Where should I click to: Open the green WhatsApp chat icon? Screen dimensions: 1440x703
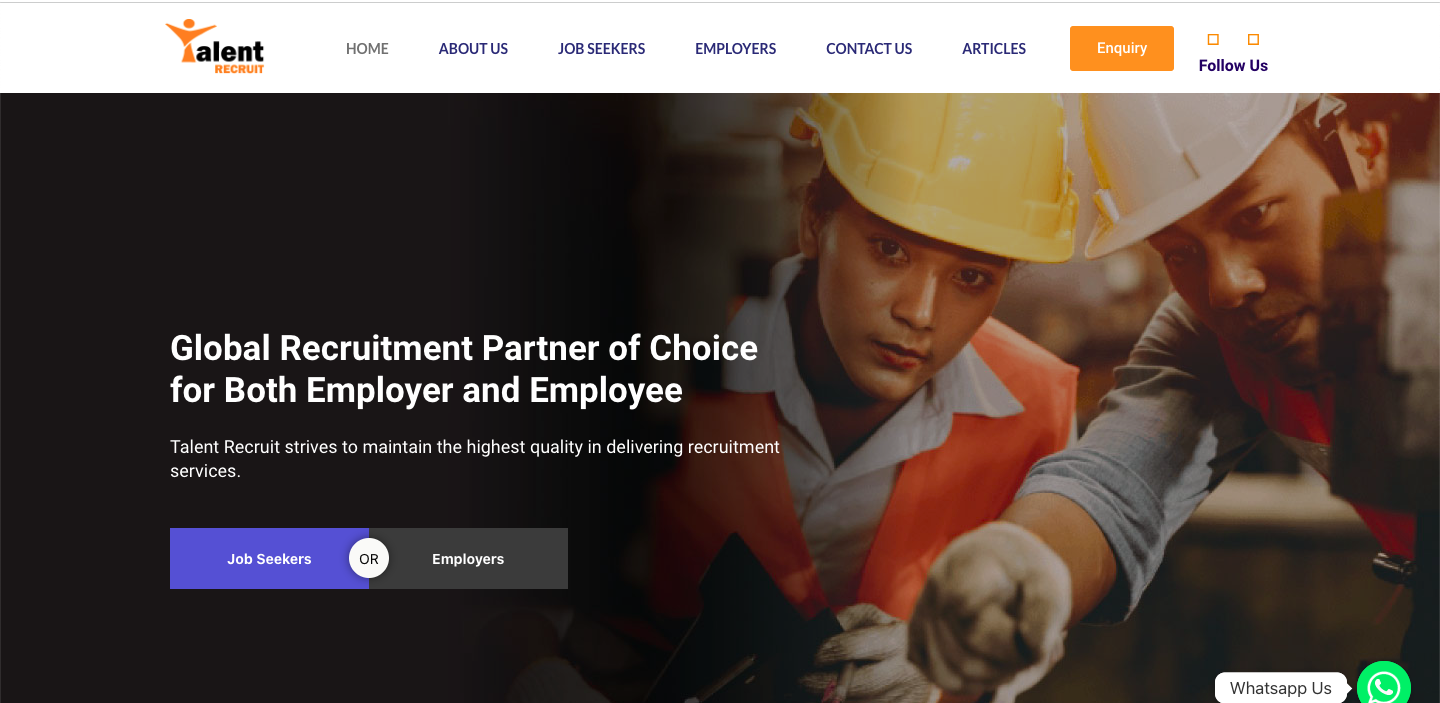pos(1384,684)
